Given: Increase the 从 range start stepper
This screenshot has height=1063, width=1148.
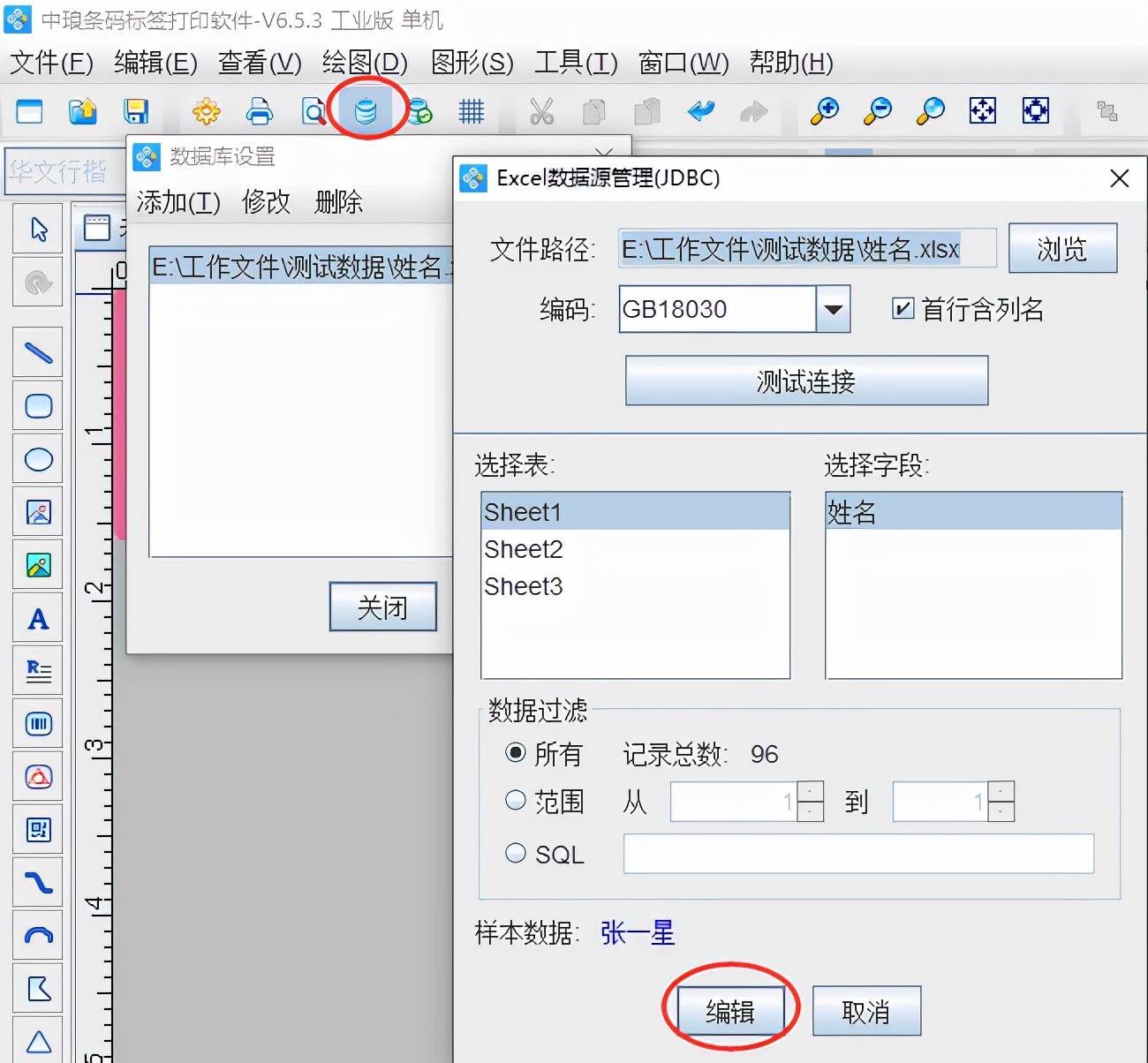Looking at the screenshot, I should coord(810,791).
